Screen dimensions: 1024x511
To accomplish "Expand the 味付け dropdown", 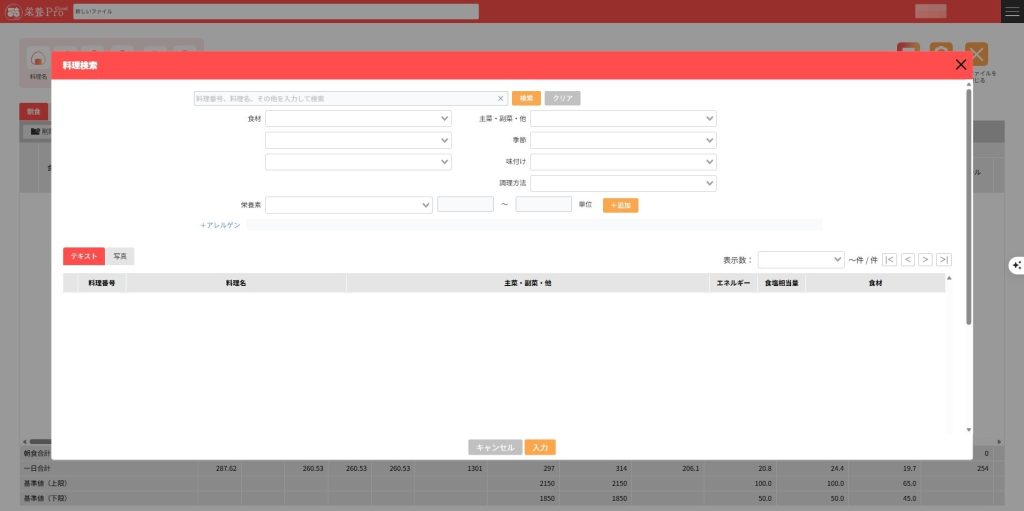I will click(x=623, y=162).
